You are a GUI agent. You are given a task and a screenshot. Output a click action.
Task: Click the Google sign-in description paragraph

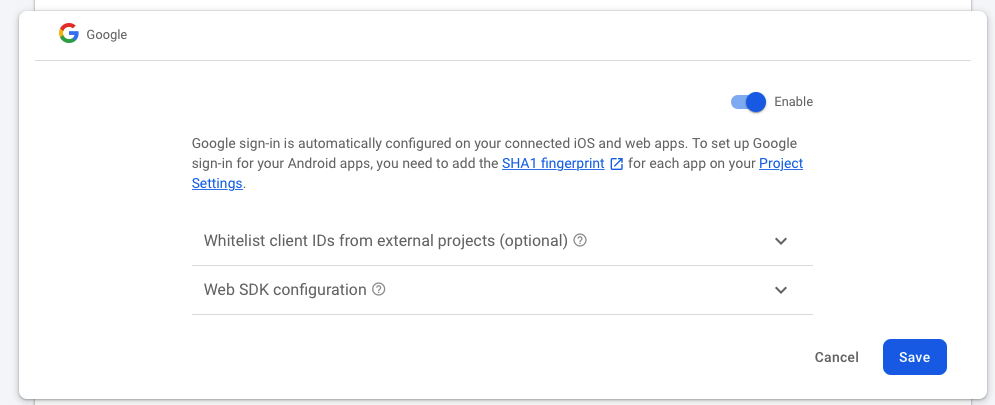click(400, 144)
